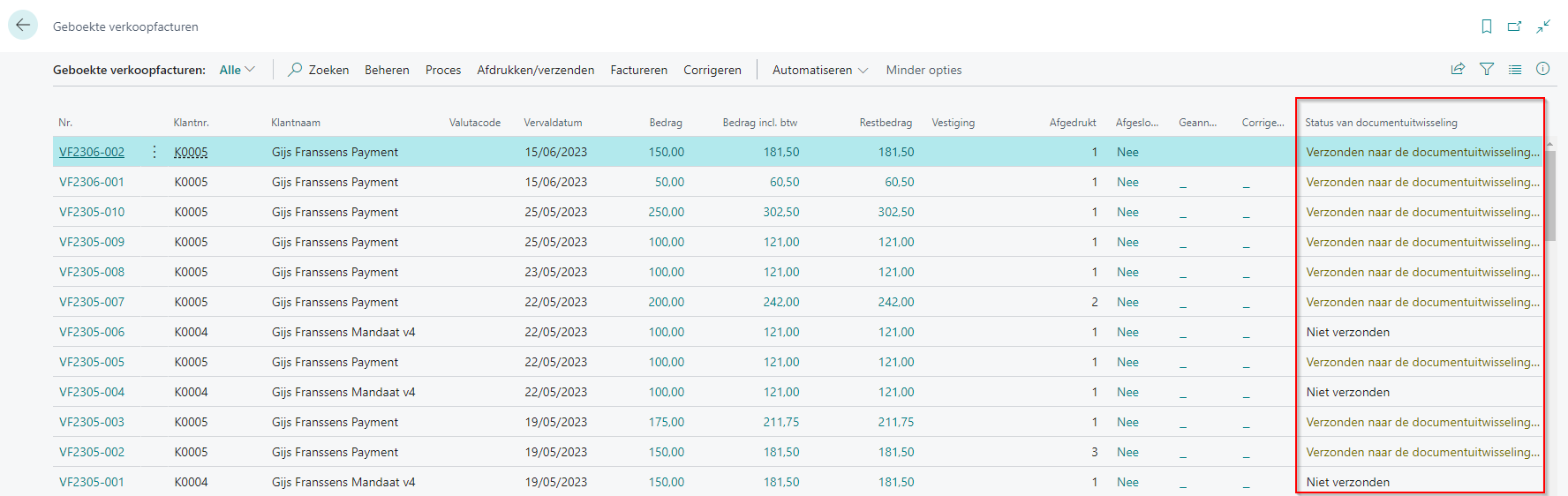Click Minder opties

coord(924,70)
